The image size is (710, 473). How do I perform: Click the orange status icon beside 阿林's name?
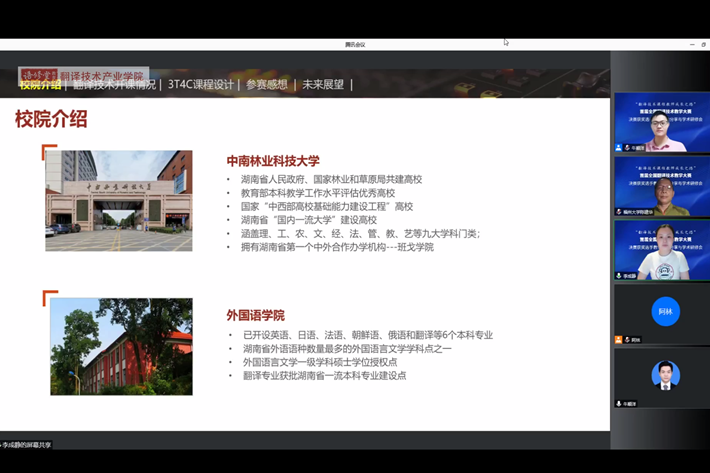pos(619,340)
